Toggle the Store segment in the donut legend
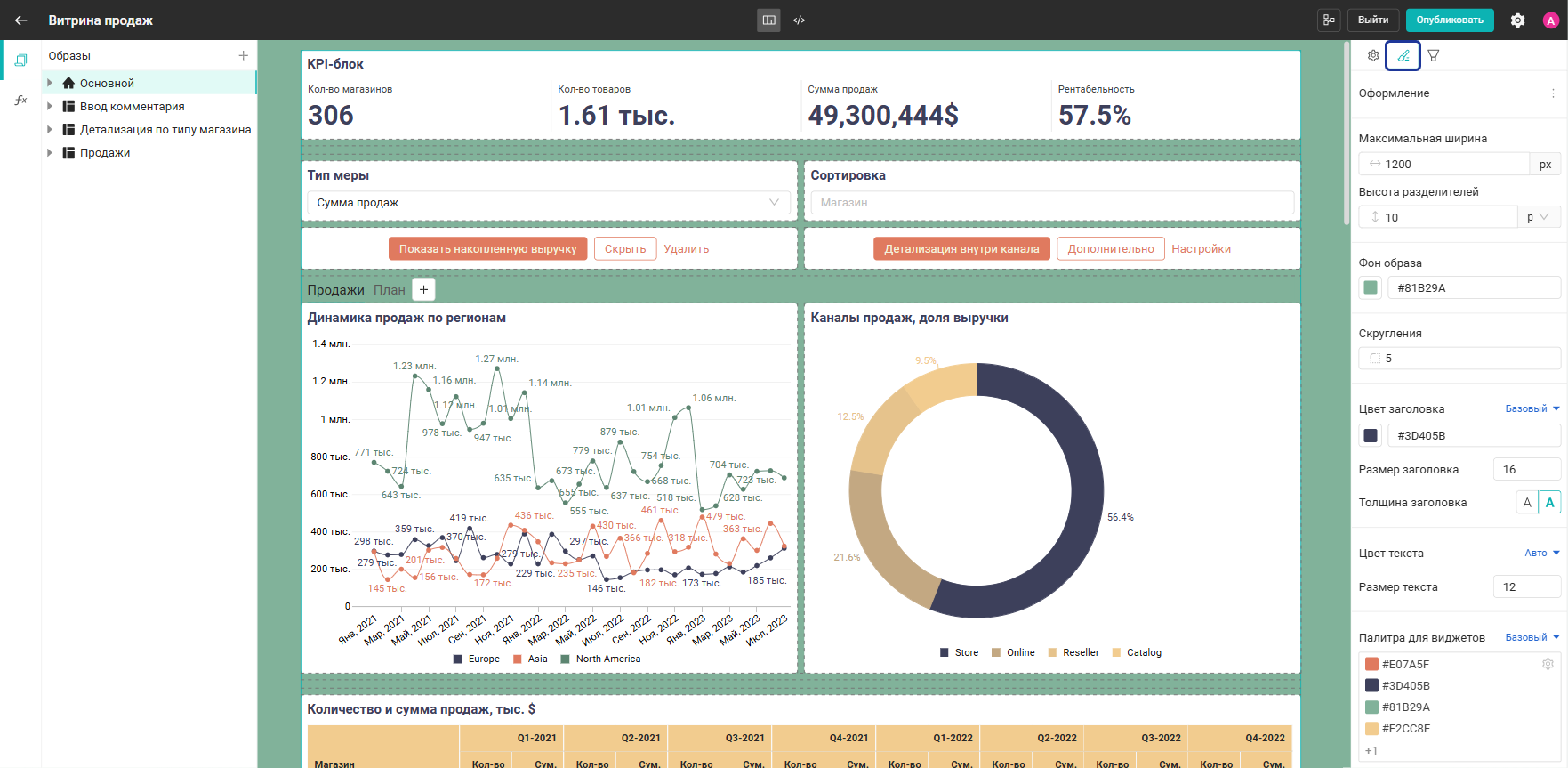 [959, 652]
